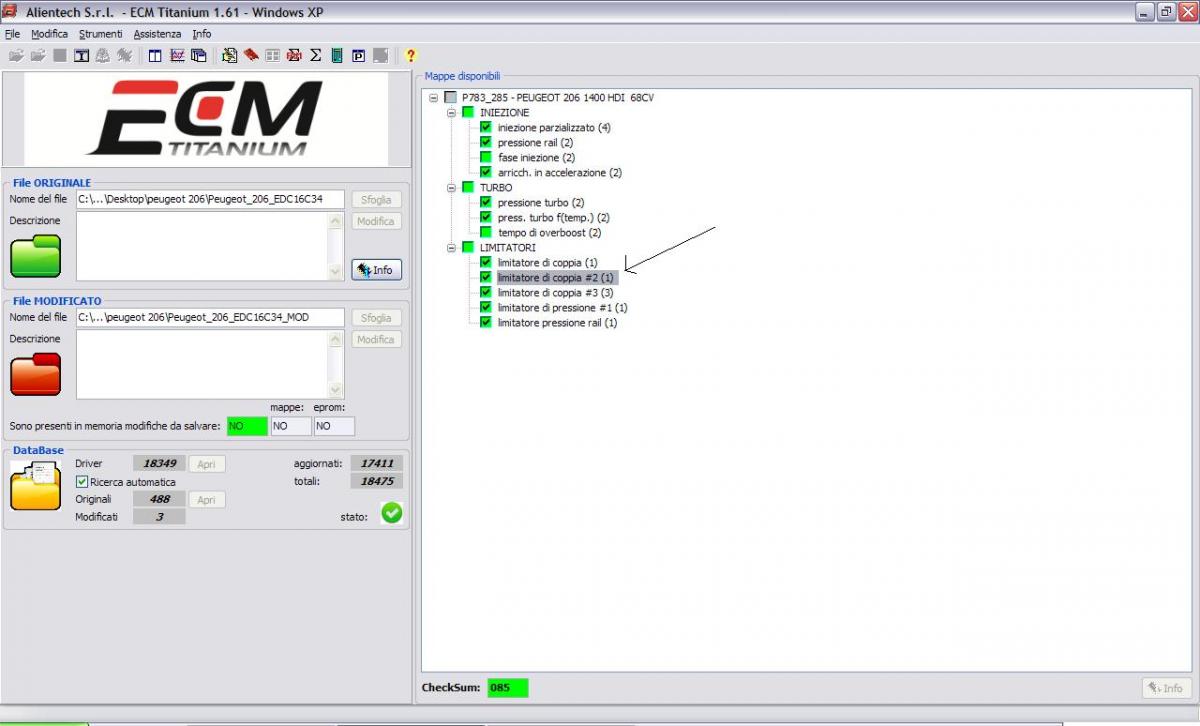Image resolution: width=1200 pixels, height=726 pixels.
Task: Click Apri button next to Driver count
Action: [x=206, y=464]
